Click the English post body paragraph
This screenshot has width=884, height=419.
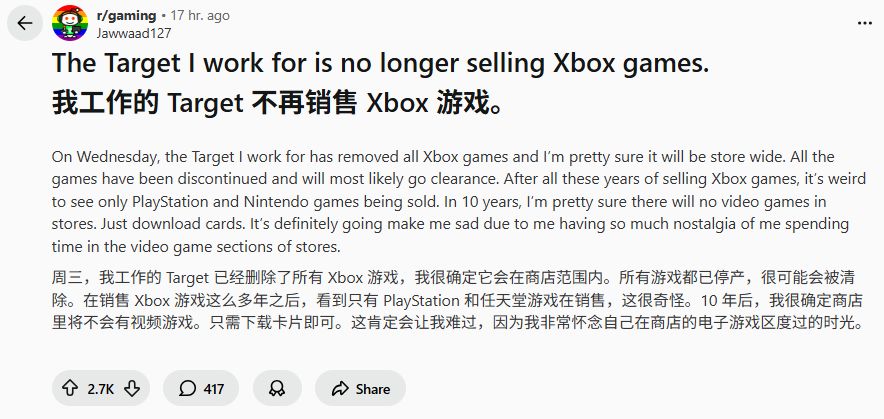[441, 201]
